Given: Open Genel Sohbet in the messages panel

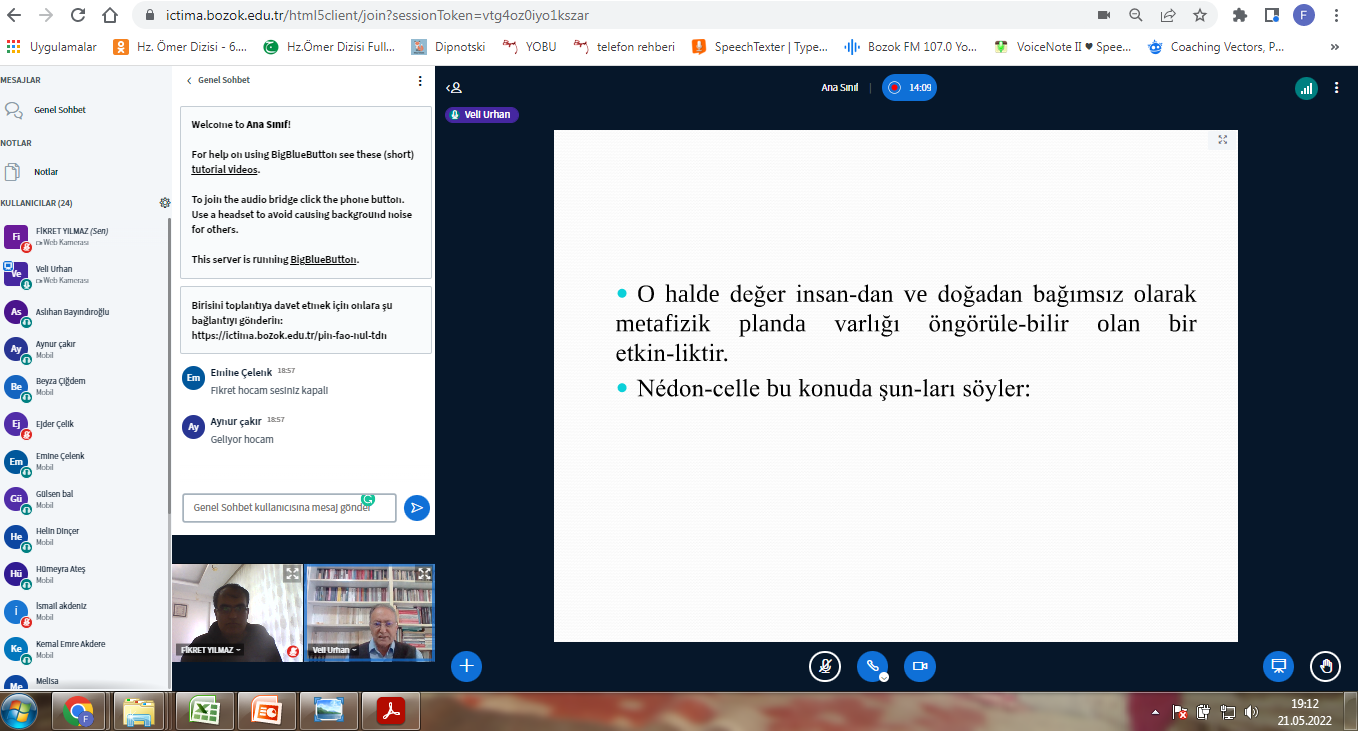Looking at the screenshot, I should [x=59, y=110].
